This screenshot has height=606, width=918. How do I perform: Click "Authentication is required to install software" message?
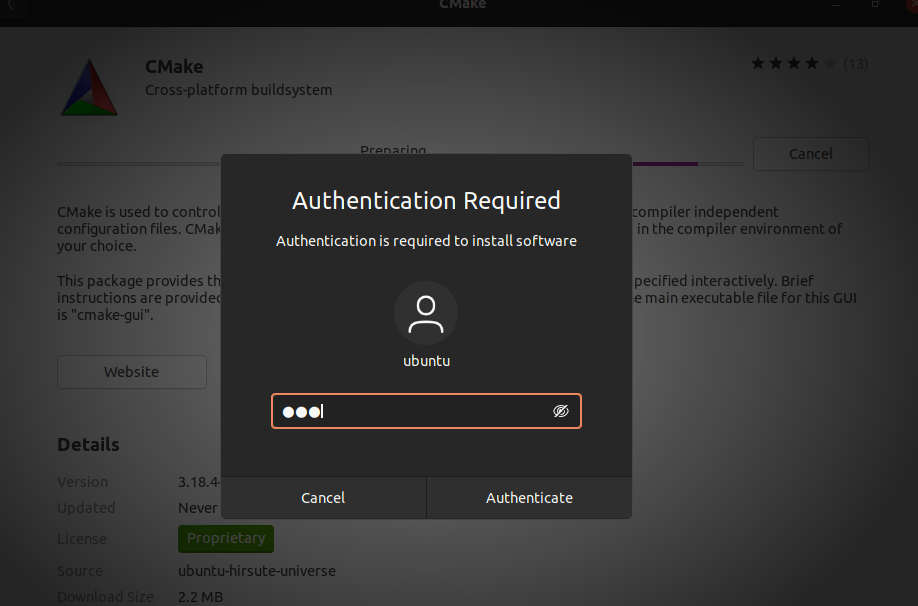pos(426,241)
